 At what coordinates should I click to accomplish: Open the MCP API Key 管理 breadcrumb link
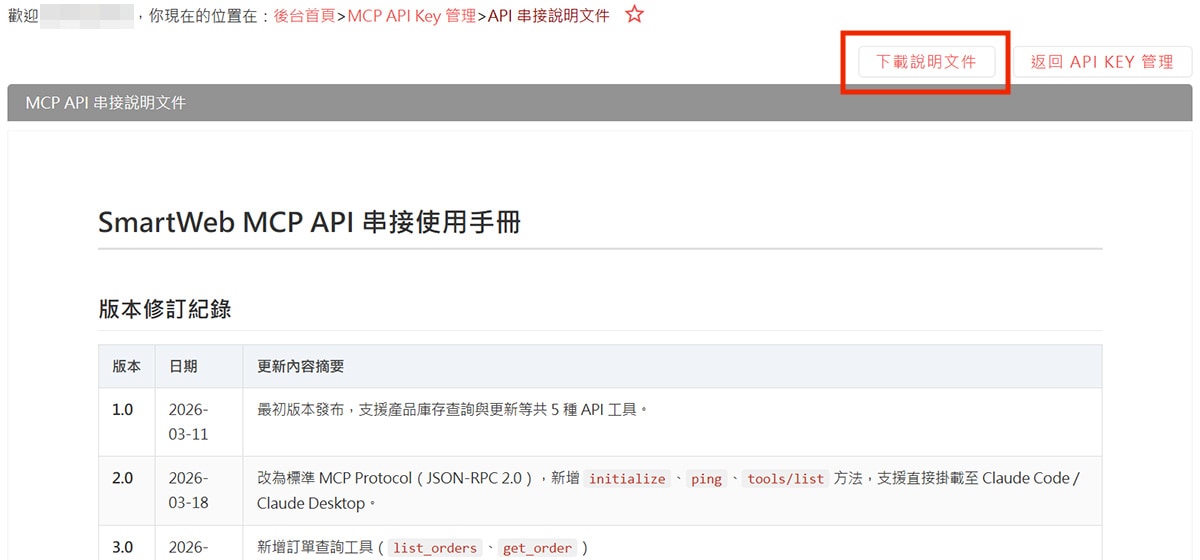tap(411, 17)
